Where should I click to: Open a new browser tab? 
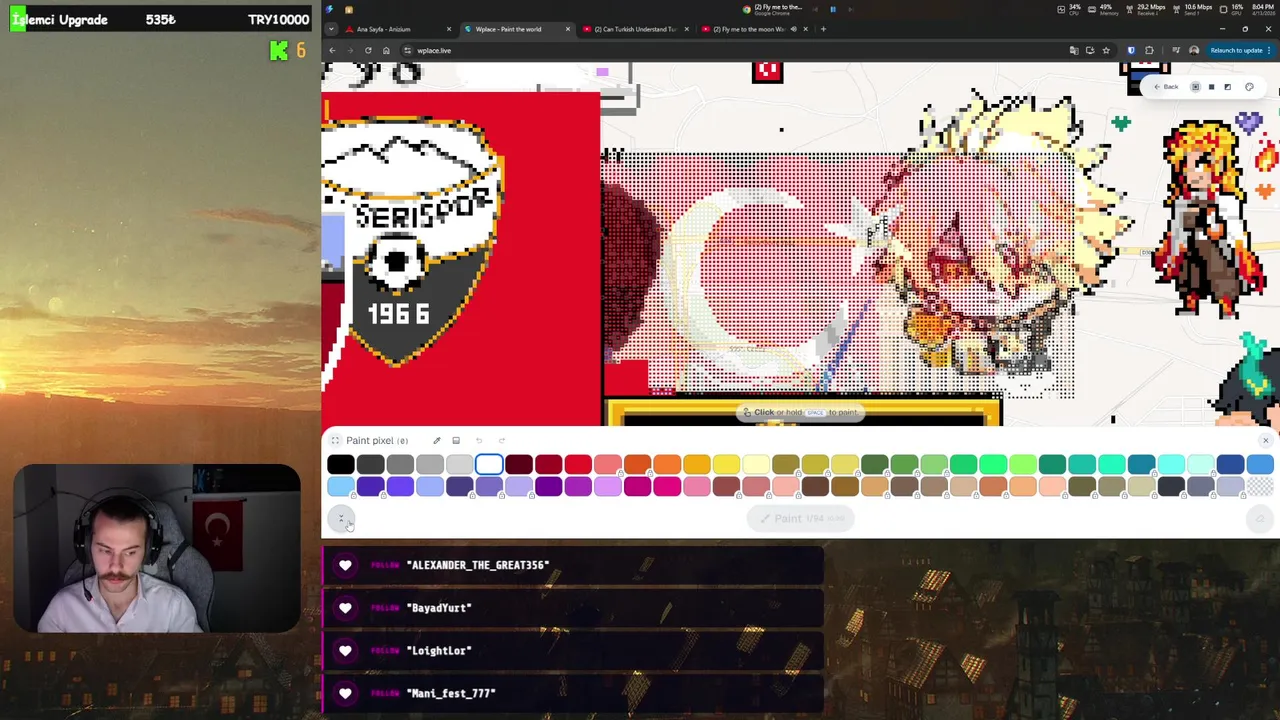[823, 29]
